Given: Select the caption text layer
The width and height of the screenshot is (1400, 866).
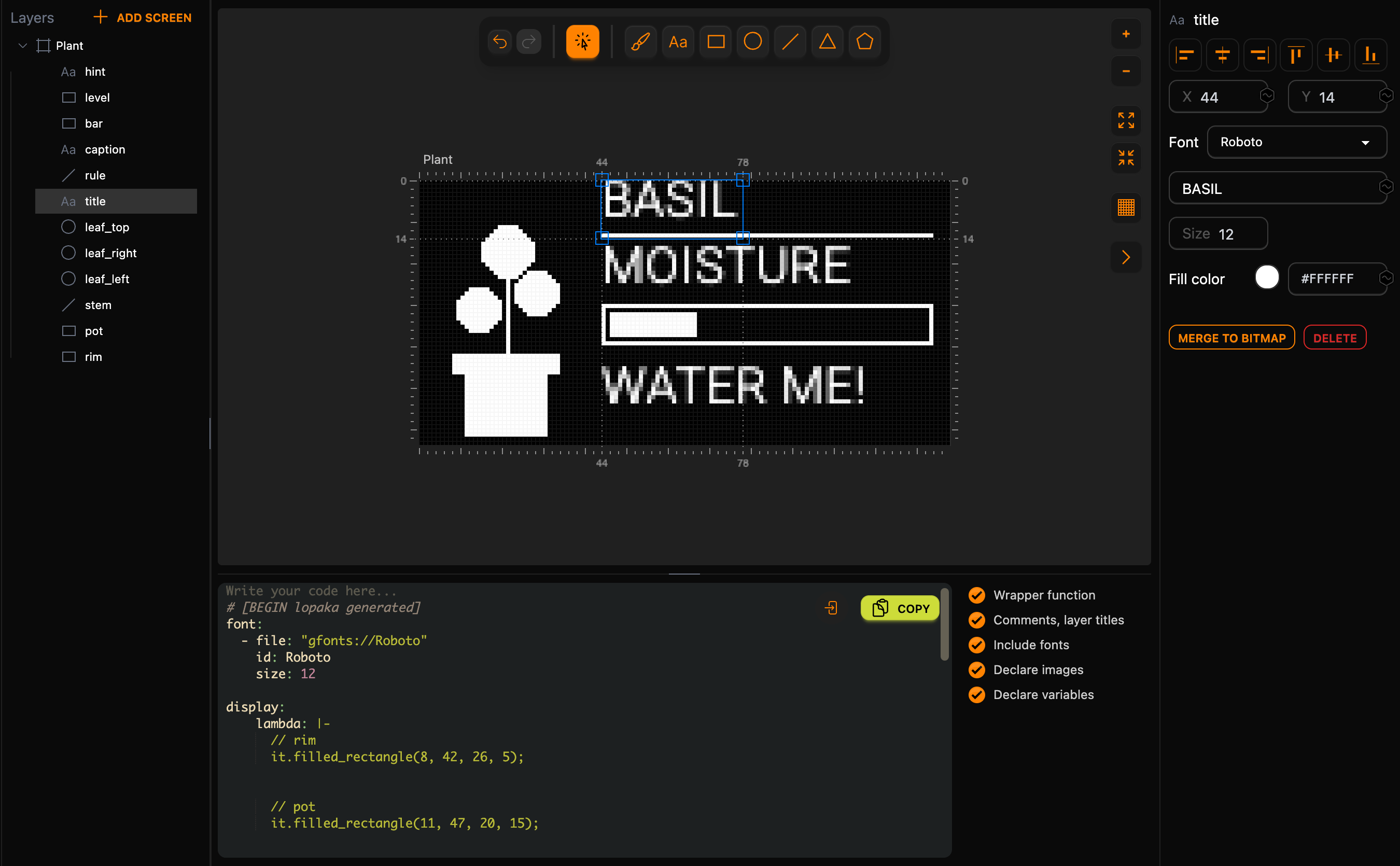Looking at the screenshot, I should (x=116, y=149).
